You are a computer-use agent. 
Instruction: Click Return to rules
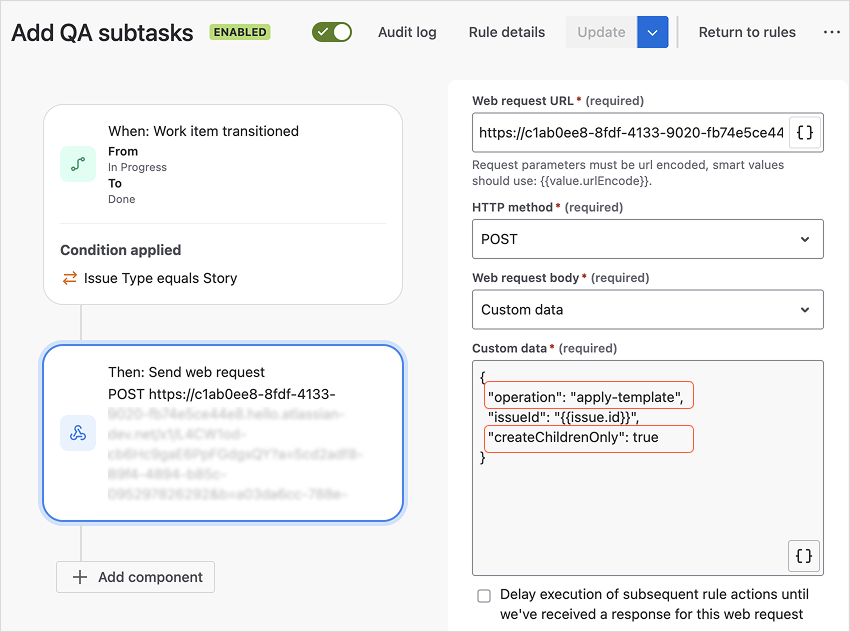tap(747, 32)
